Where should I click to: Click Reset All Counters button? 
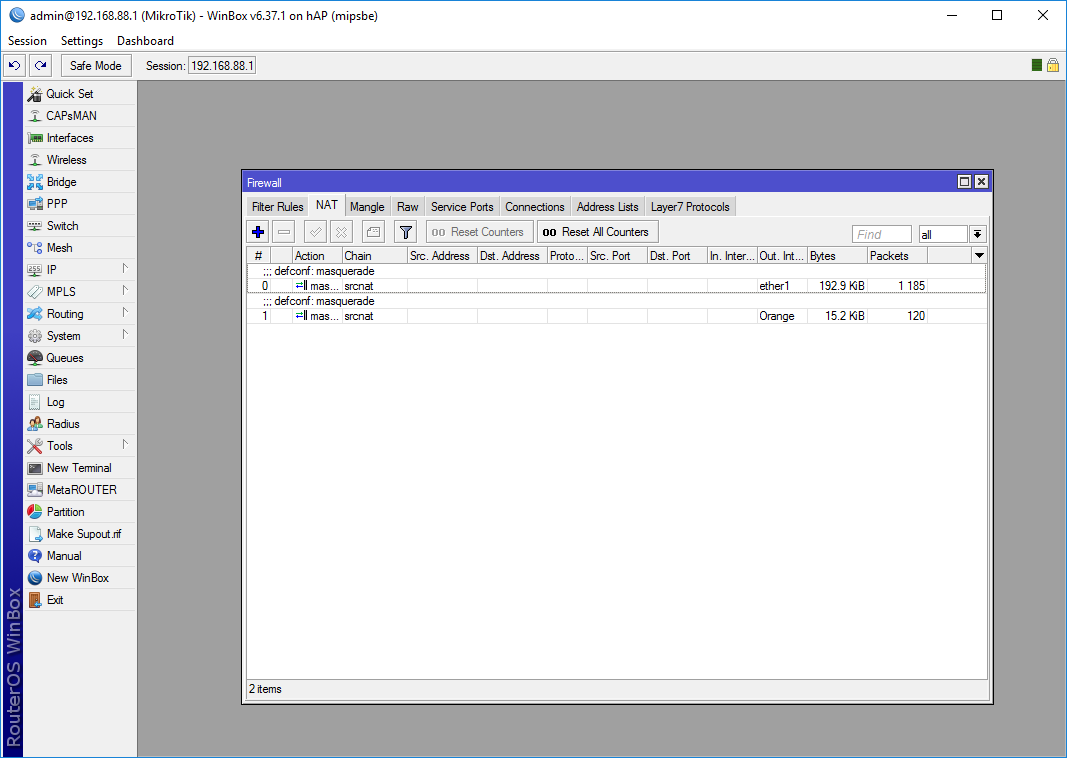(x=597, y=232)
